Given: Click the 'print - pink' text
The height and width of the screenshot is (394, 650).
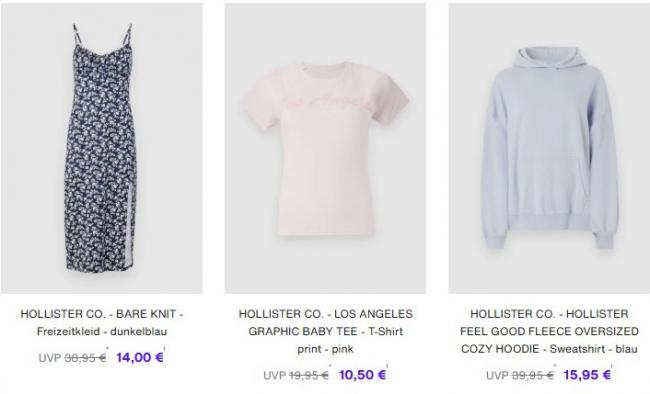Looking at the screenshot, I should [x=326, y=349].
